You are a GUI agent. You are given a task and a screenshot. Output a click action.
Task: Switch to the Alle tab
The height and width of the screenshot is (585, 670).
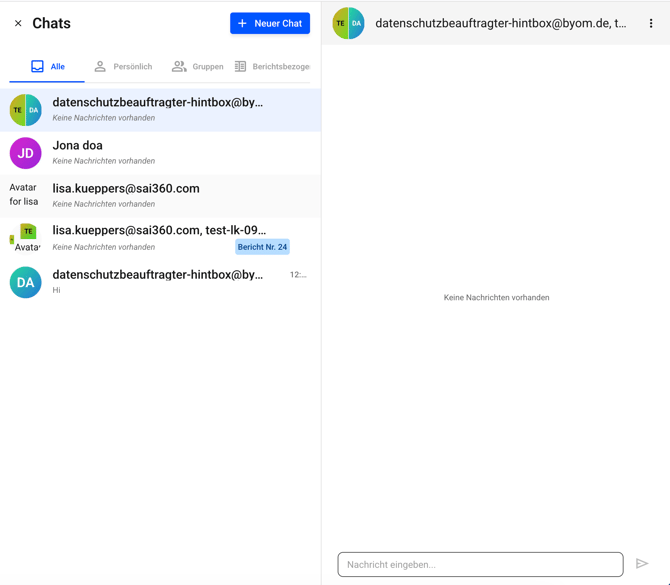click(47, 67)
